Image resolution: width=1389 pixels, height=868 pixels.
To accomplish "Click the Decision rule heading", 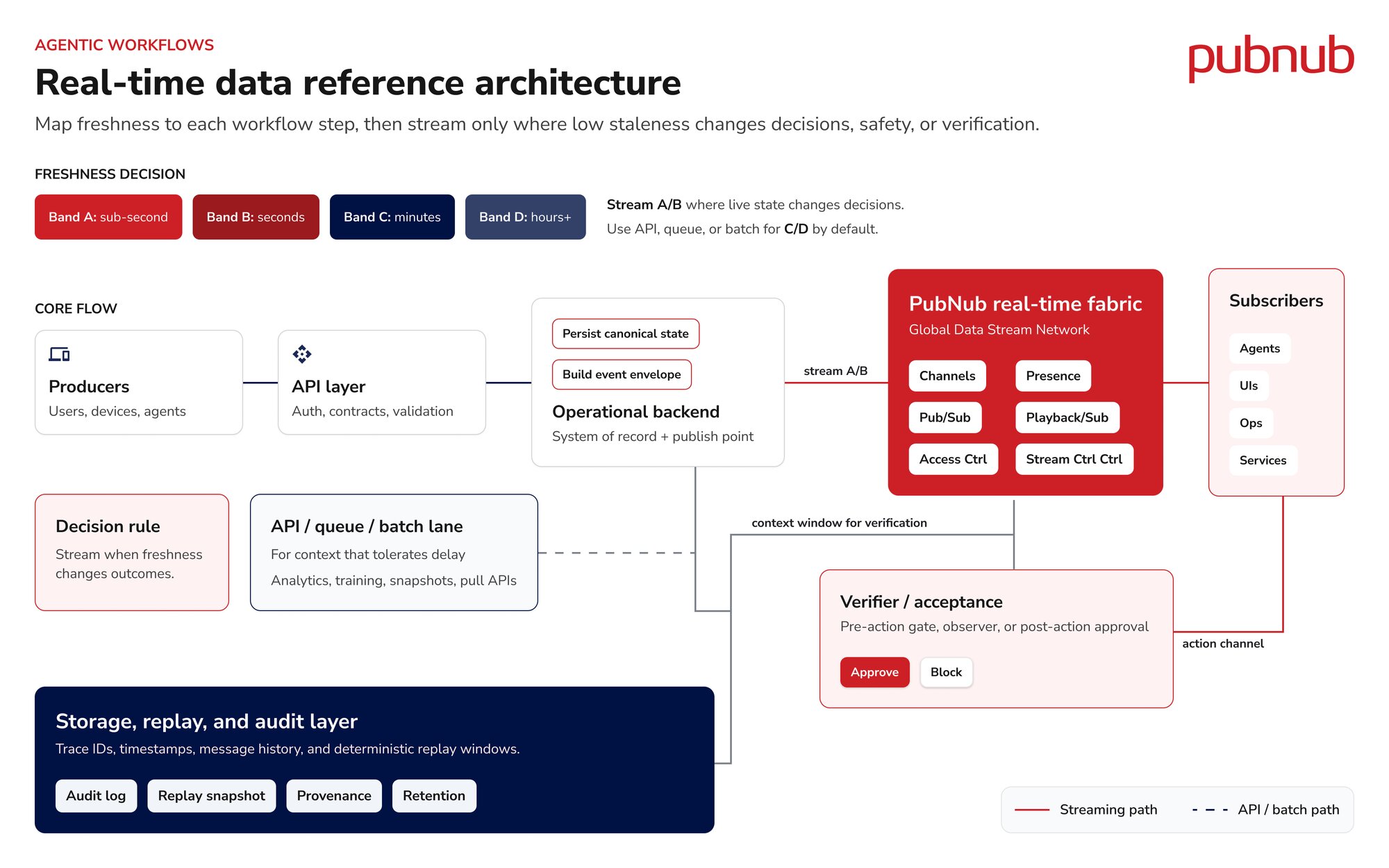I will (x=108, y=526).
